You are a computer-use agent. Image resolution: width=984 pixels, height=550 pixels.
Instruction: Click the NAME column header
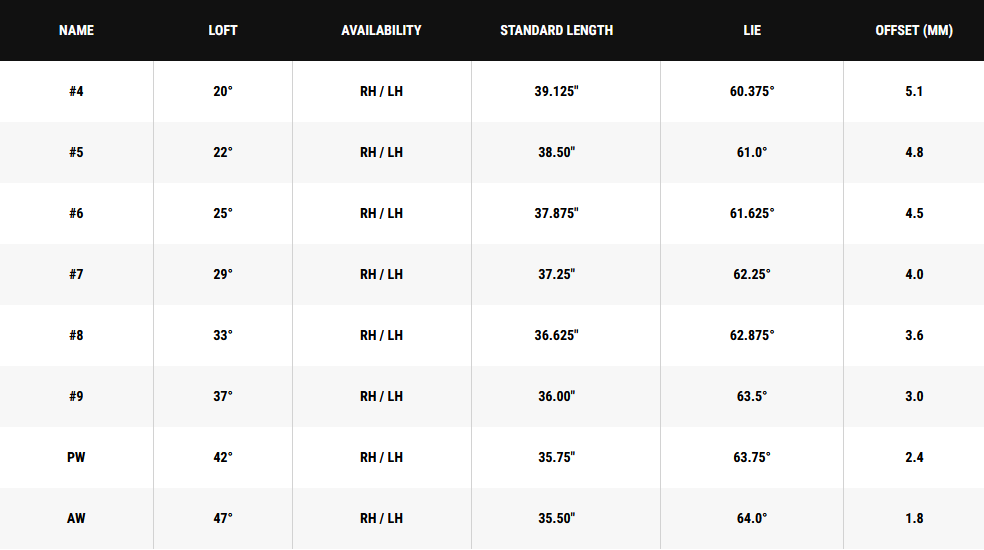tap(76, 30)
